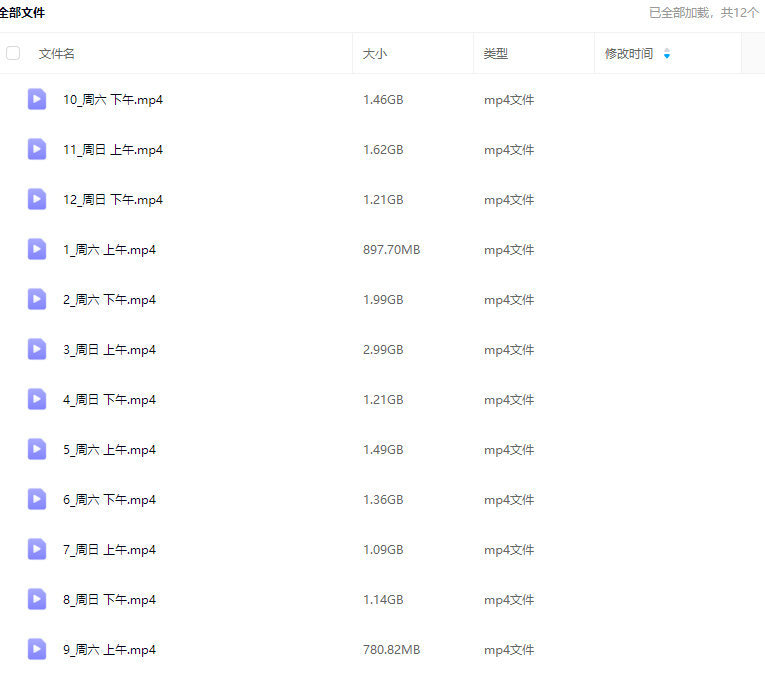Click video icon for 7_周日 上午.mp4

[x=37, y=549]
